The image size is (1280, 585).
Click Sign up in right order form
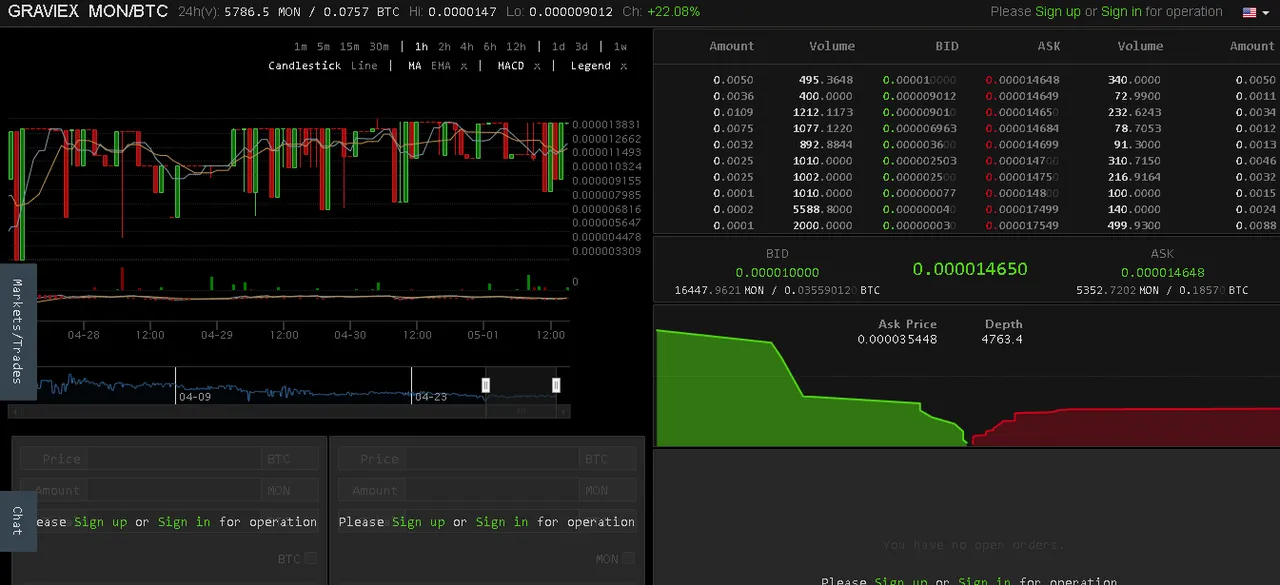coord(418,522)
